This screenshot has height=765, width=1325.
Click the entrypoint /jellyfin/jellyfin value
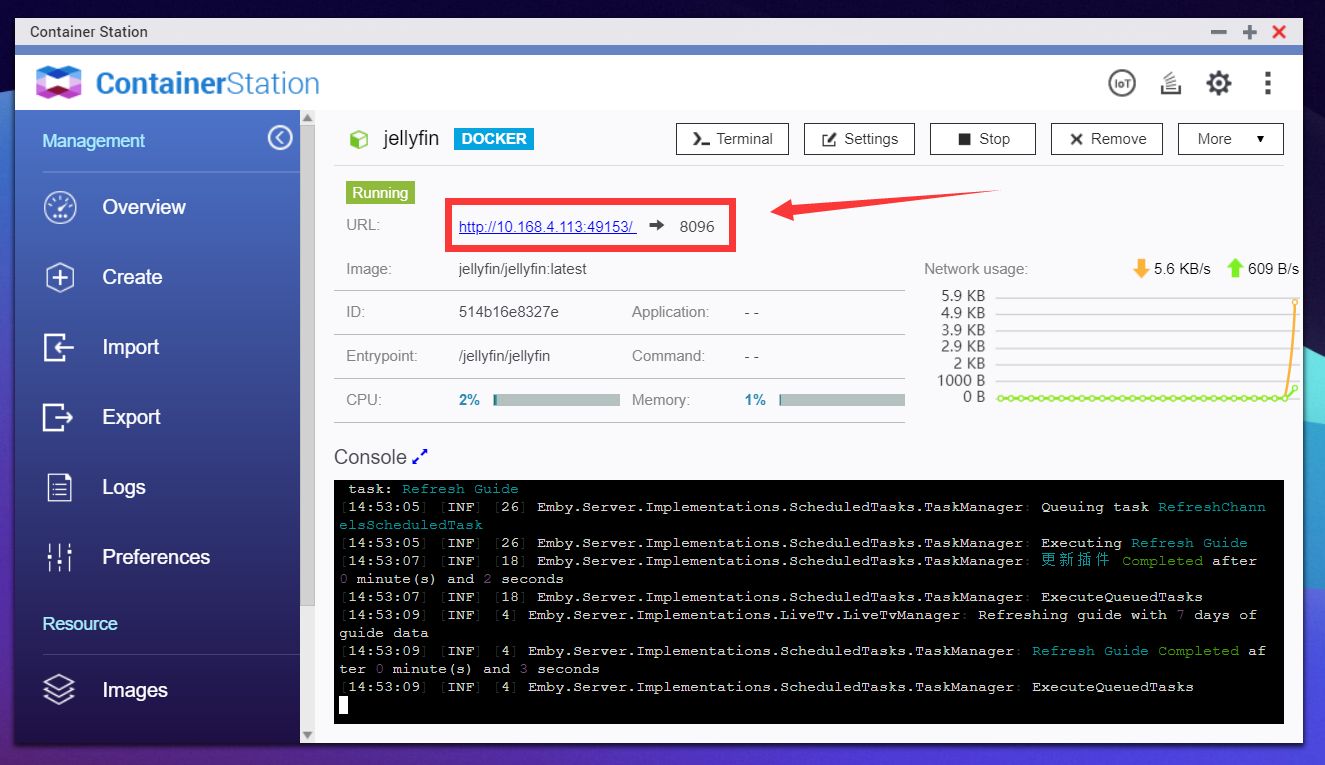point(504,356)
